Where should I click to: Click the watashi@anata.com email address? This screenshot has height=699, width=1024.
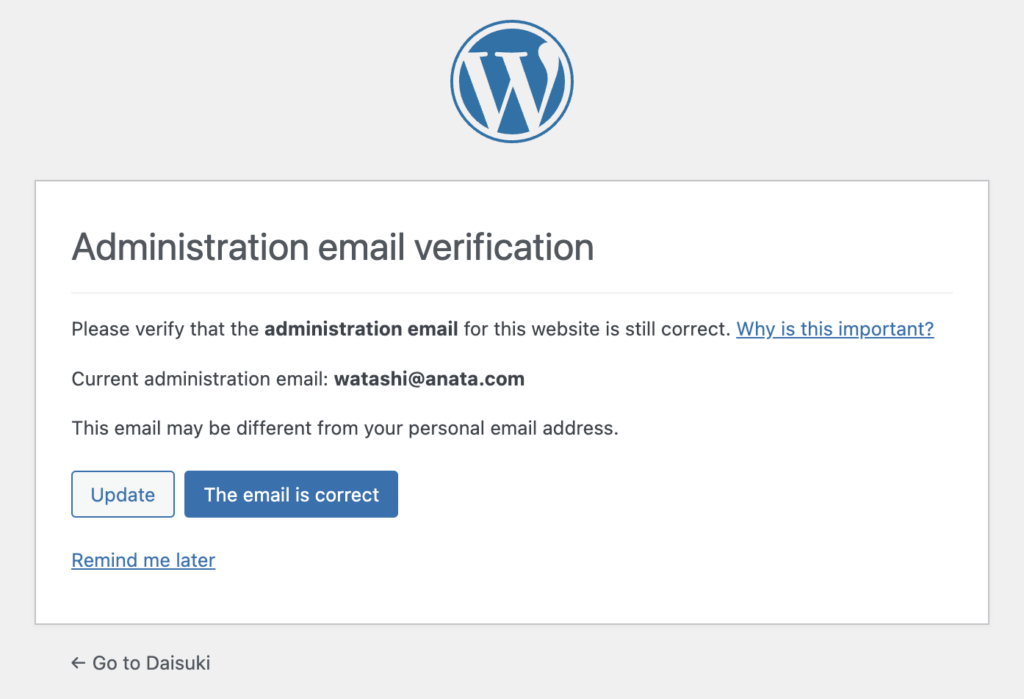(429, 379)
